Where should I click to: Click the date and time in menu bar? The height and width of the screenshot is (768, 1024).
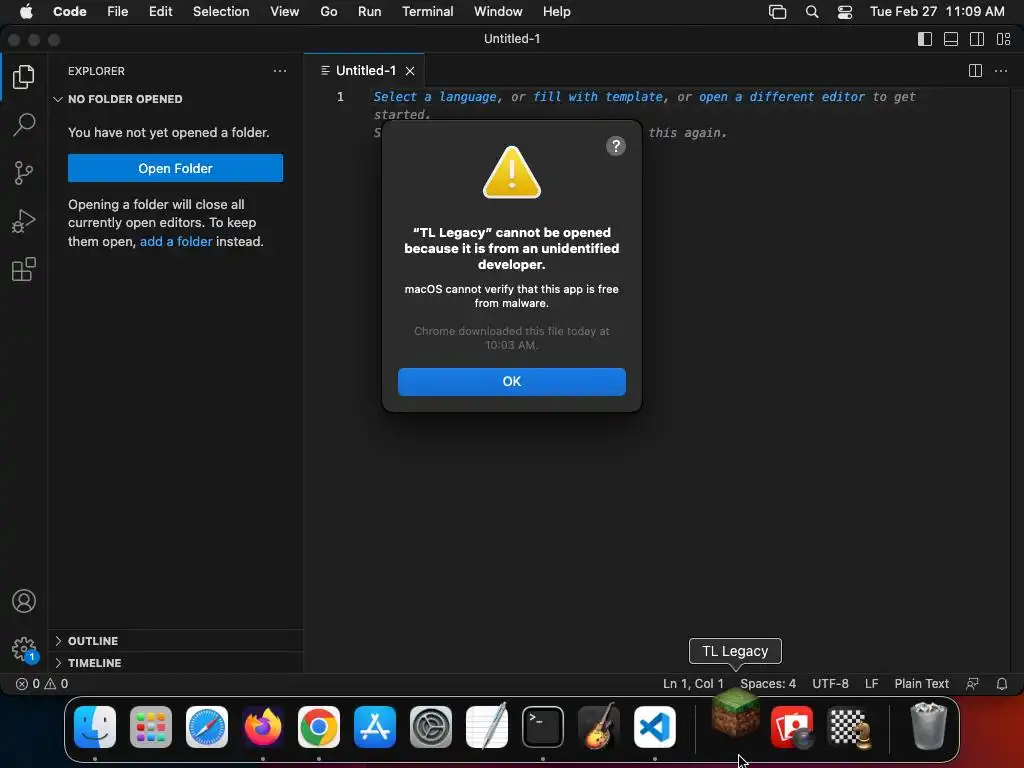coord(936,12)
